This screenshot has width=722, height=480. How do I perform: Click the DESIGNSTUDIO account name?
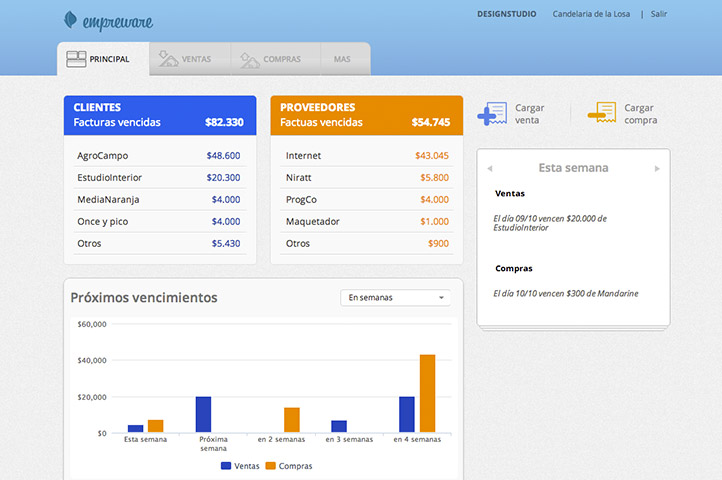tap(508, 14)
